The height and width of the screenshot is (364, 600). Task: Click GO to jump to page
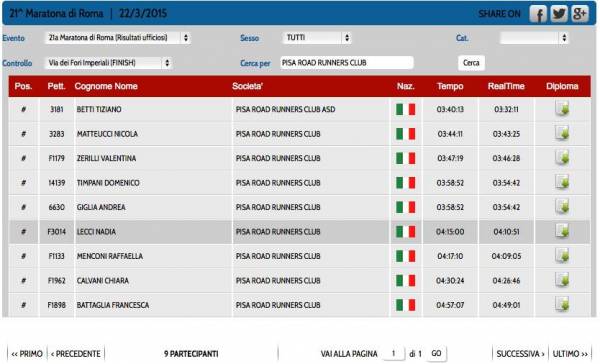pos(436,353)
